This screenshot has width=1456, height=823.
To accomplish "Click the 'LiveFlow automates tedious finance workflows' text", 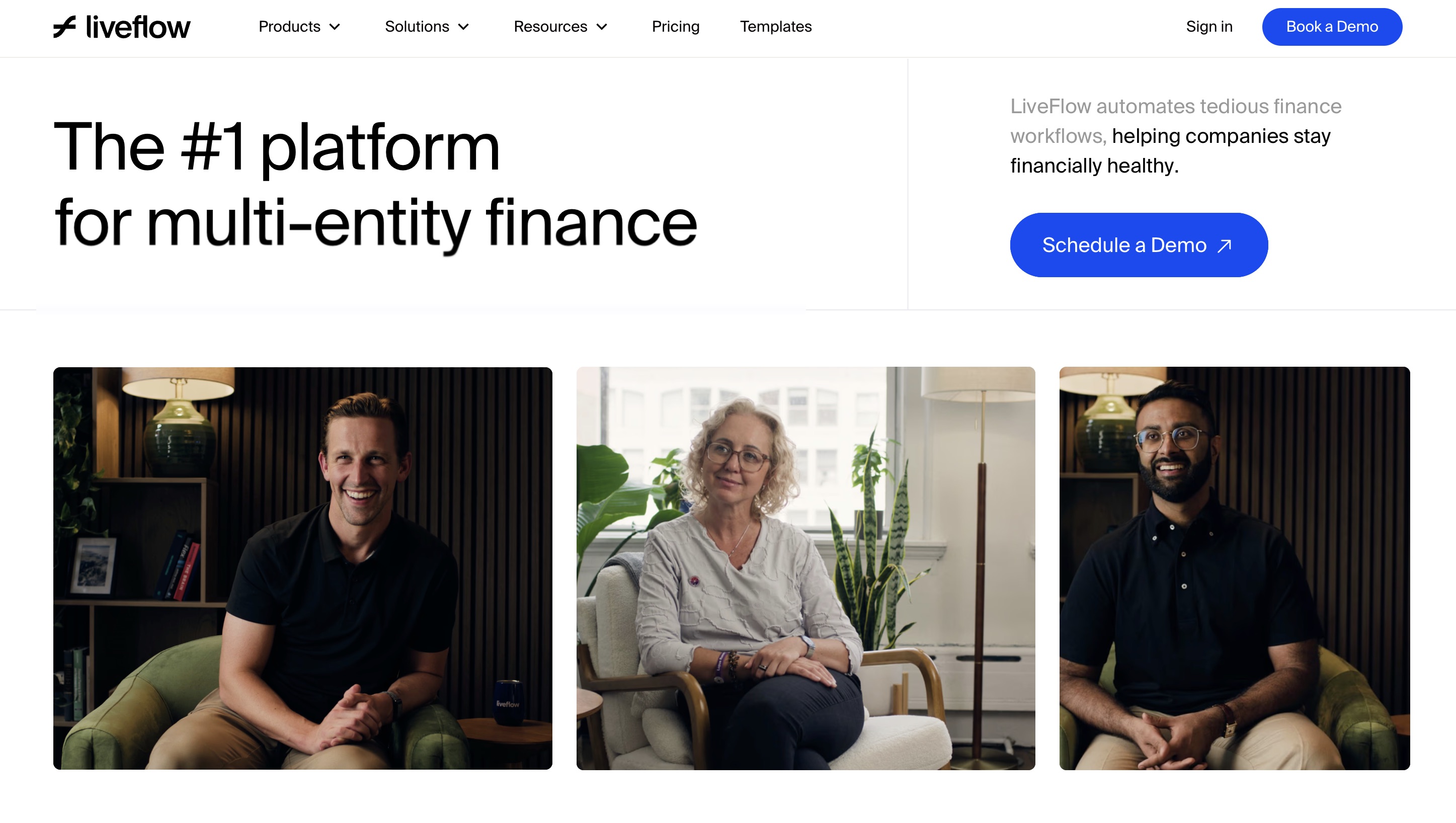I will click(1176, 121).
